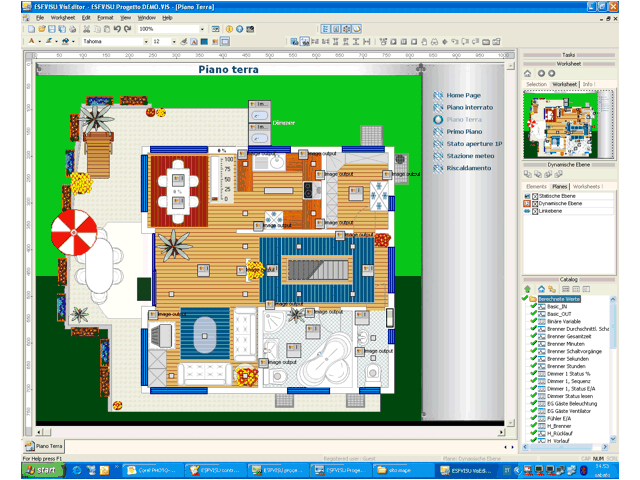This screenshot has height=480, width=640.
Task: Click the last plane order icon under Dynamische Ebene
Action: tap(559, 175)
